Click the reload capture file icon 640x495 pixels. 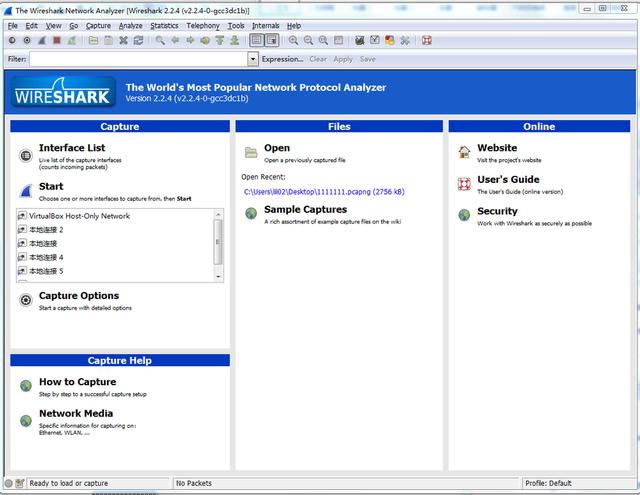point(138,40)
